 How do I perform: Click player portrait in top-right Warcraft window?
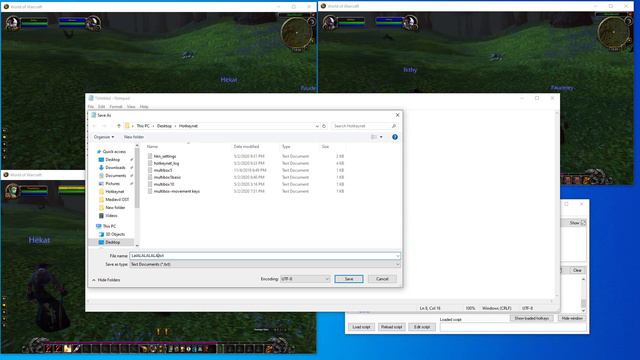pyautogui.click(x=330, y=22)
